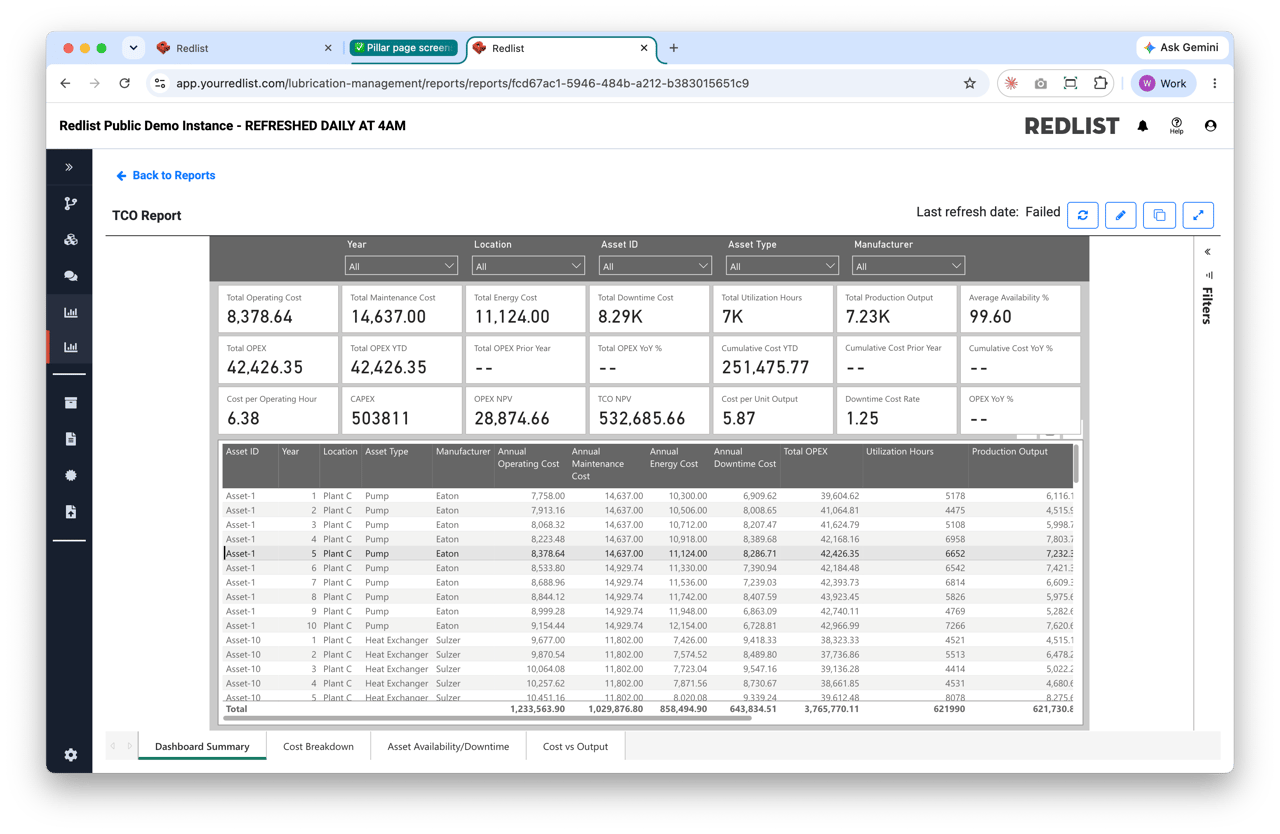Screen dimensions: 1280x834
Task: Open the file upload icon in sidebar
Action: (70, 511)
